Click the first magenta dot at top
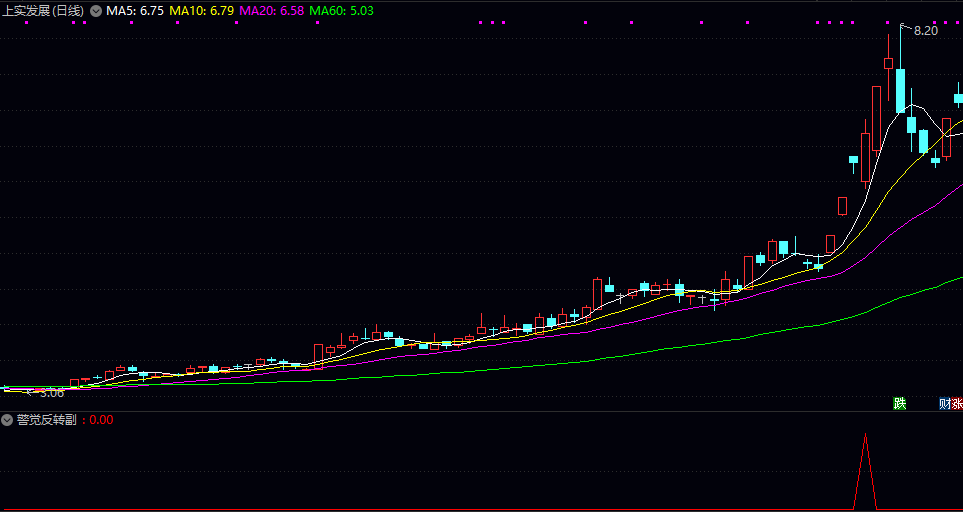This screenshot has height=512, width=963. coord(482,22)
